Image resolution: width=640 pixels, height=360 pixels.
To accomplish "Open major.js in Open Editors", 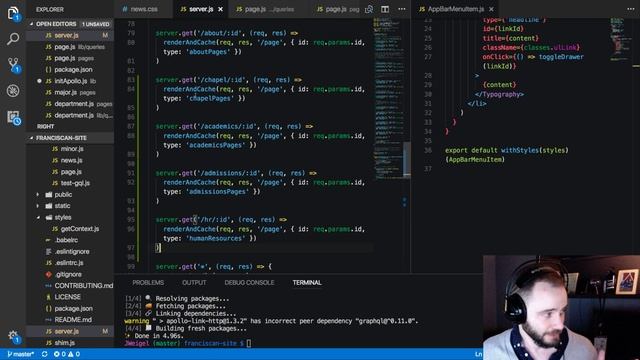I will click(x=70, y=92).
